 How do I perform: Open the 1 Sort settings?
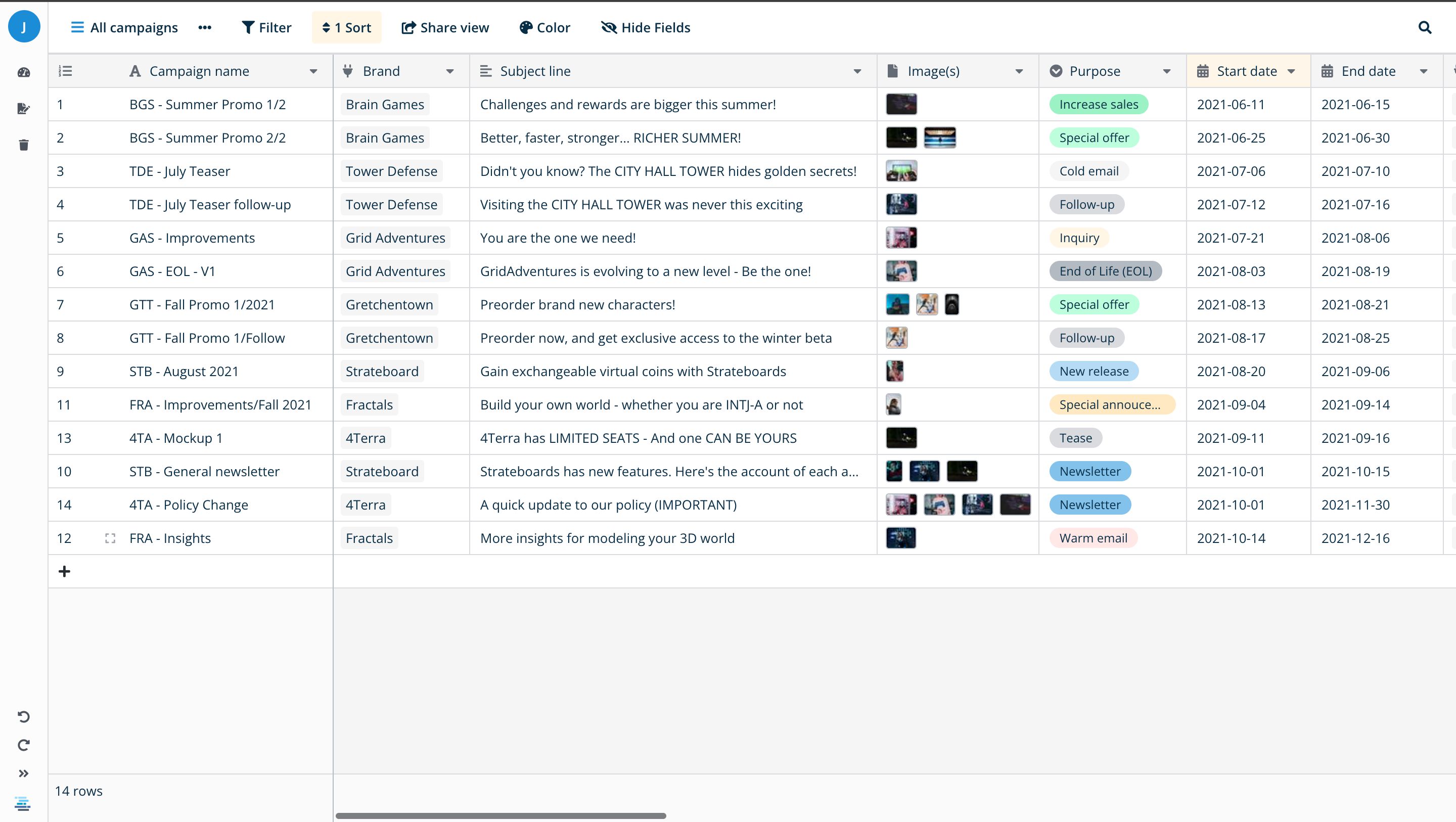(346, 27)
